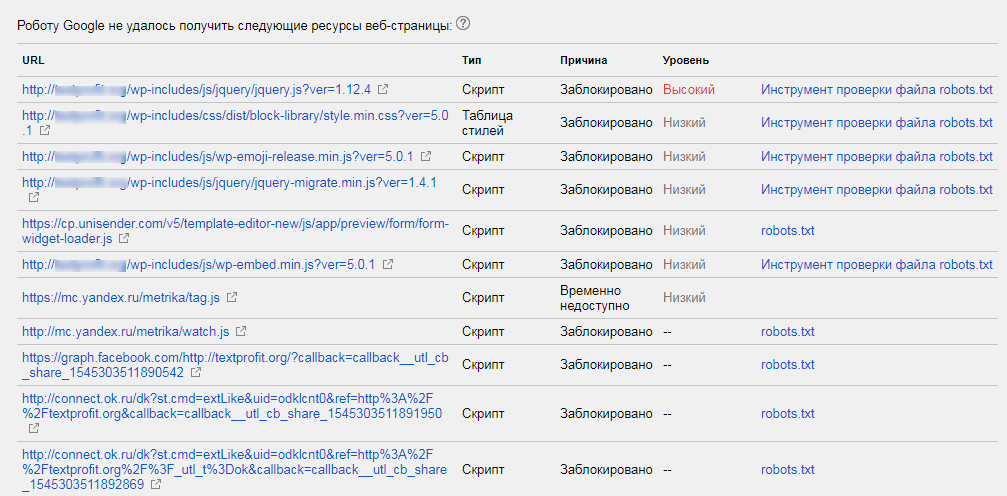Click the Тип column header
This screenshot has height=496, width=1007.
471,60
